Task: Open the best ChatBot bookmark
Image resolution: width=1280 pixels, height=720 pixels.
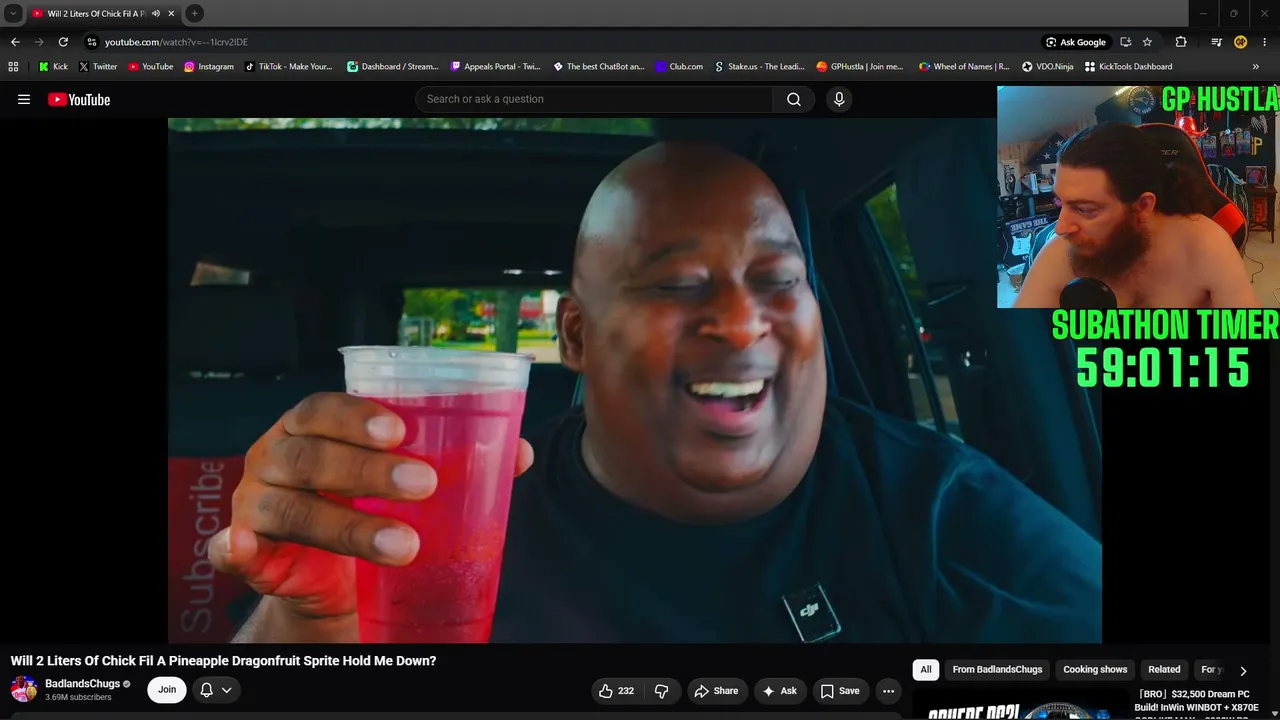Action: [x=598, y=67]
